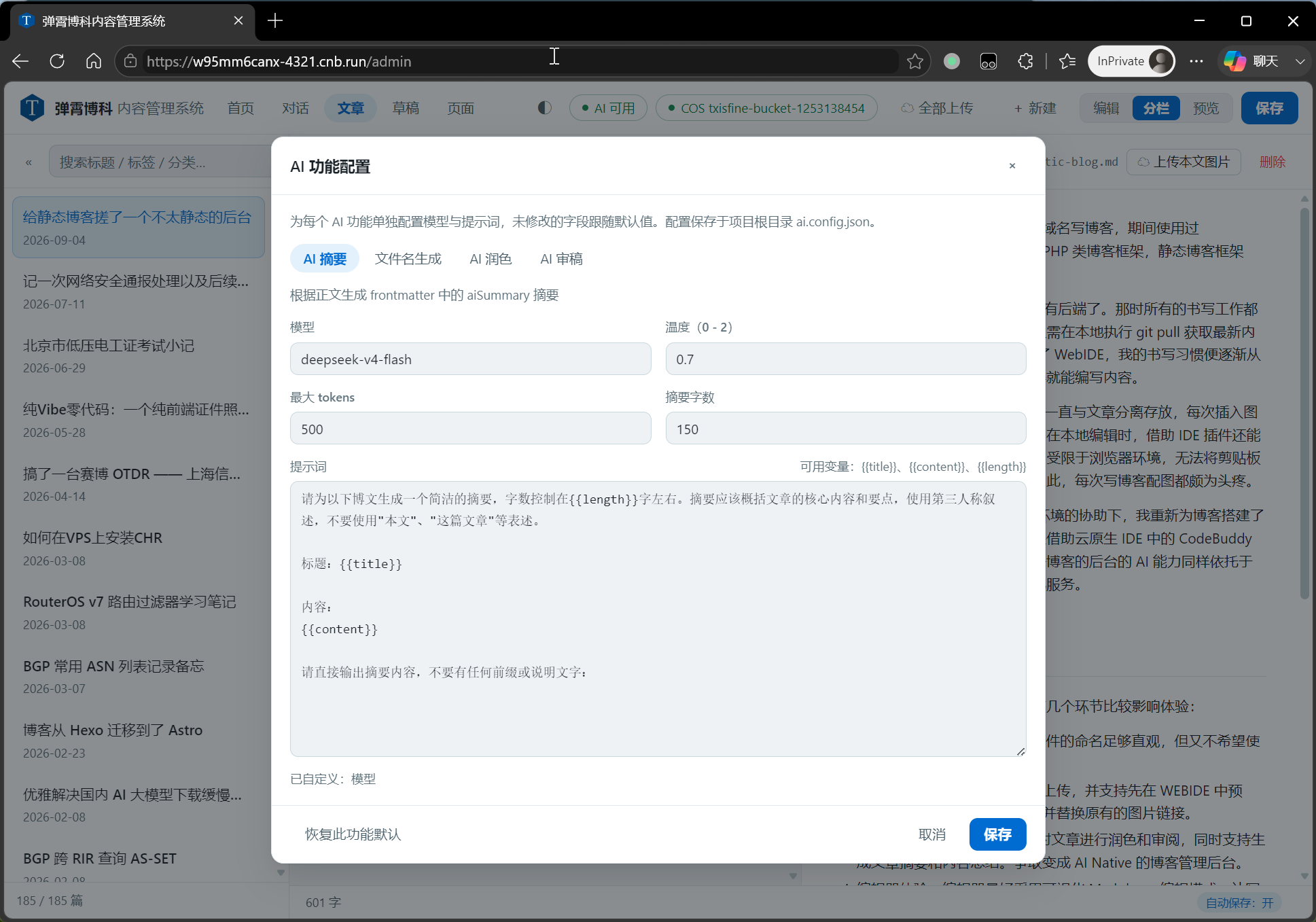
Task: Switch to the AI 摘要 tab
Action: 325,259
